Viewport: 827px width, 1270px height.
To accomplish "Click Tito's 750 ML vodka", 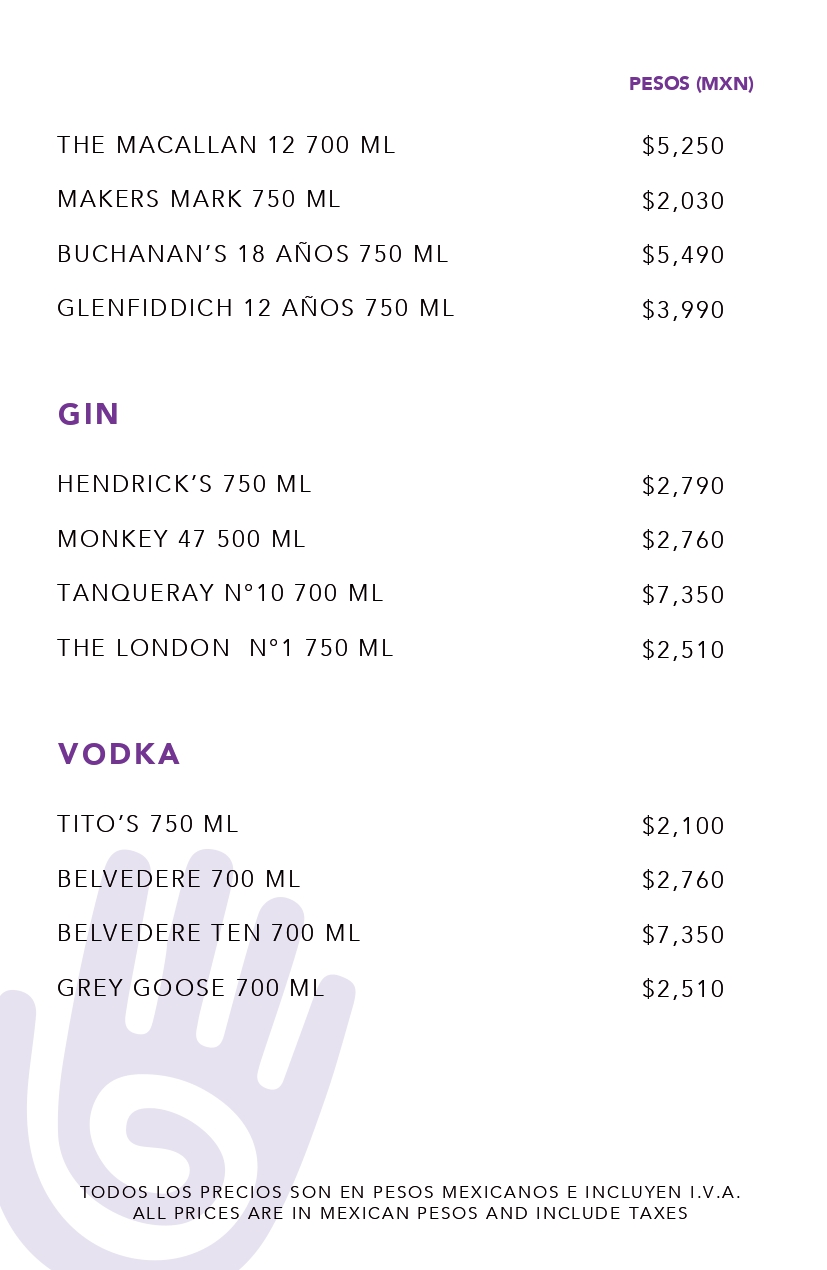I will 148,824.
